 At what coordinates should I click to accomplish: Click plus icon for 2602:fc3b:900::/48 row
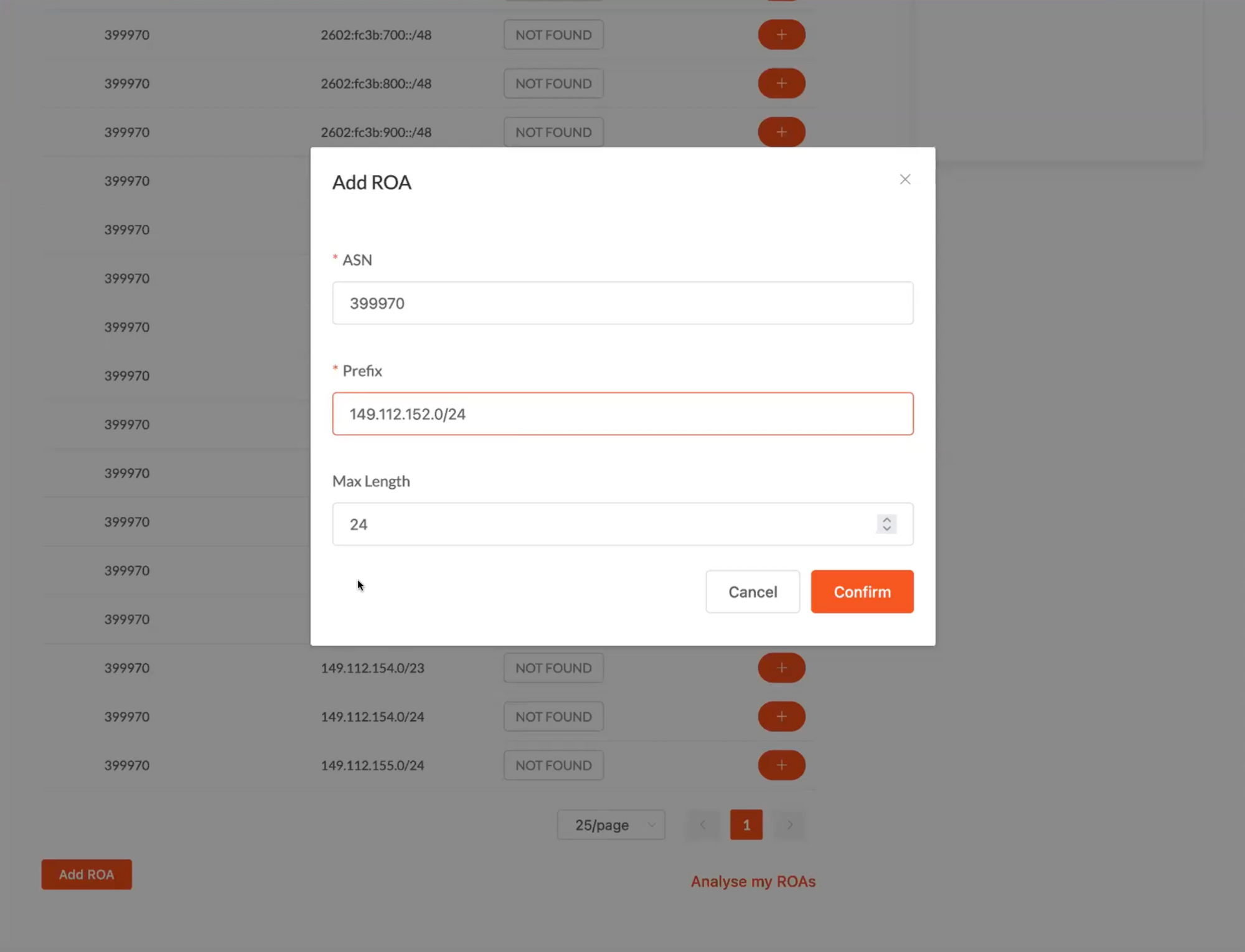coord(781,132)
